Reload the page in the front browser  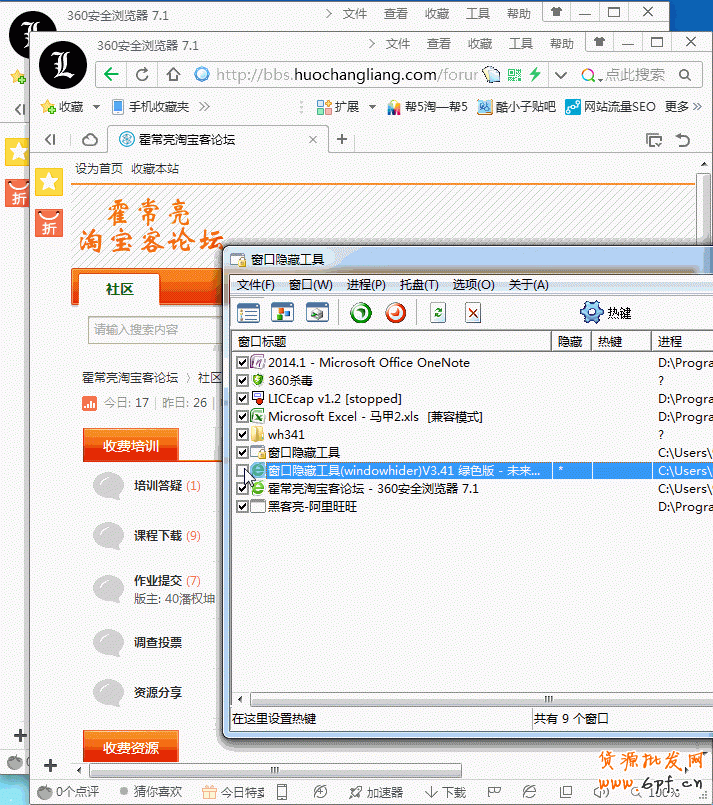[142, 75]
